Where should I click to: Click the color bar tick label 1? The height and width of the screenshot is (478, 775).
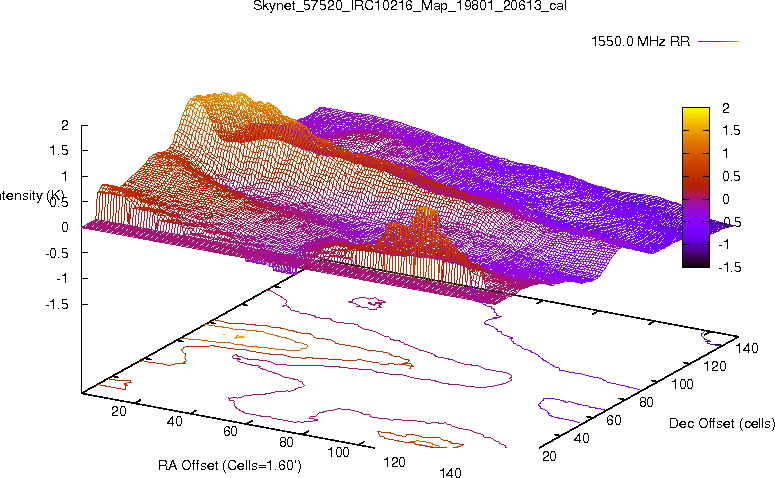click(x=726, y=153)
